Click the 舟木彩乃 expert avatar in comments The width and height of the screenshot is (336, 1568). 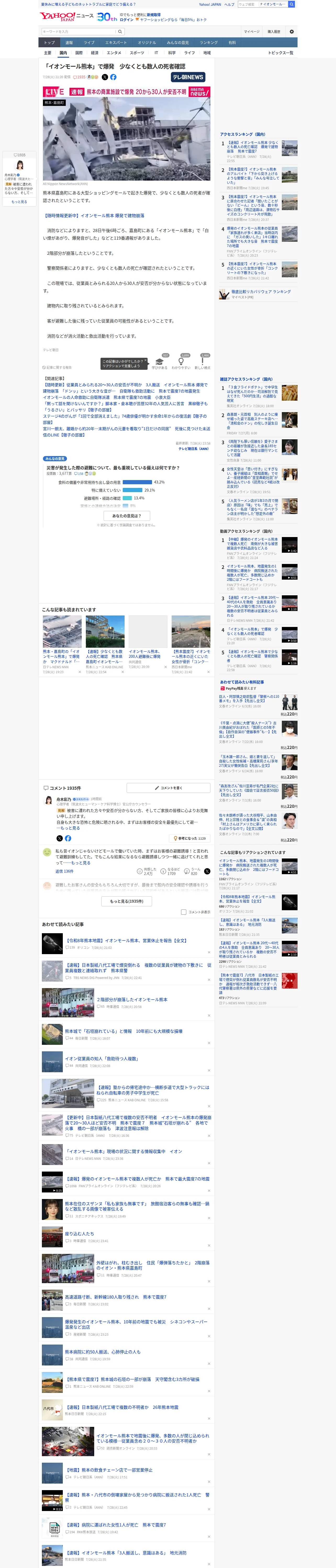pyautogui.click(x=49, y=800)
